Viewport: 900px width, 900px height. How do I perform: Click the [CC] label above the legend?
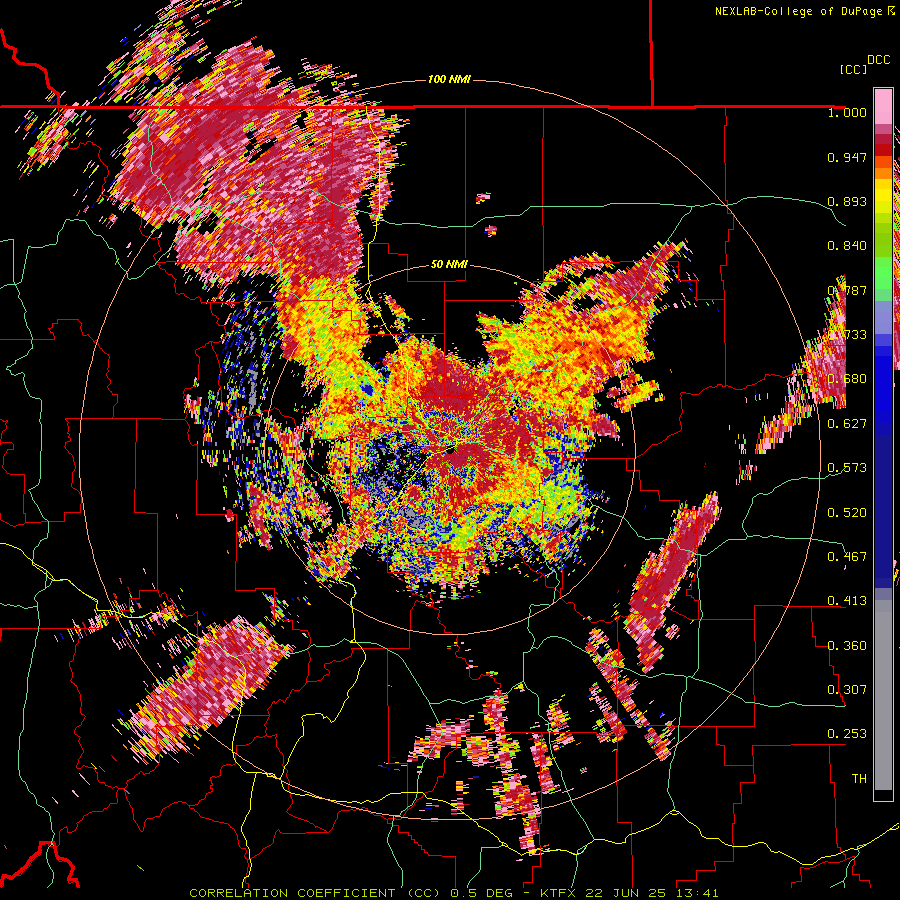(x=854, y=69)
